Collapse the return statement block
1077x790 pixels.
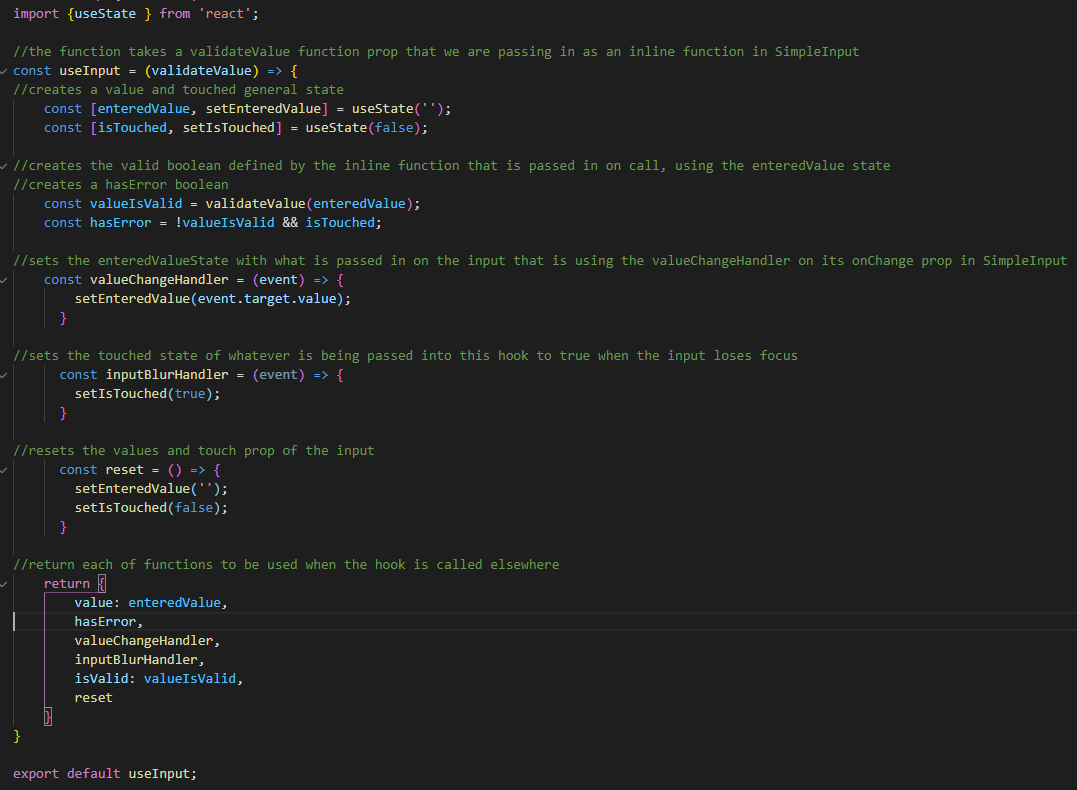5,583
